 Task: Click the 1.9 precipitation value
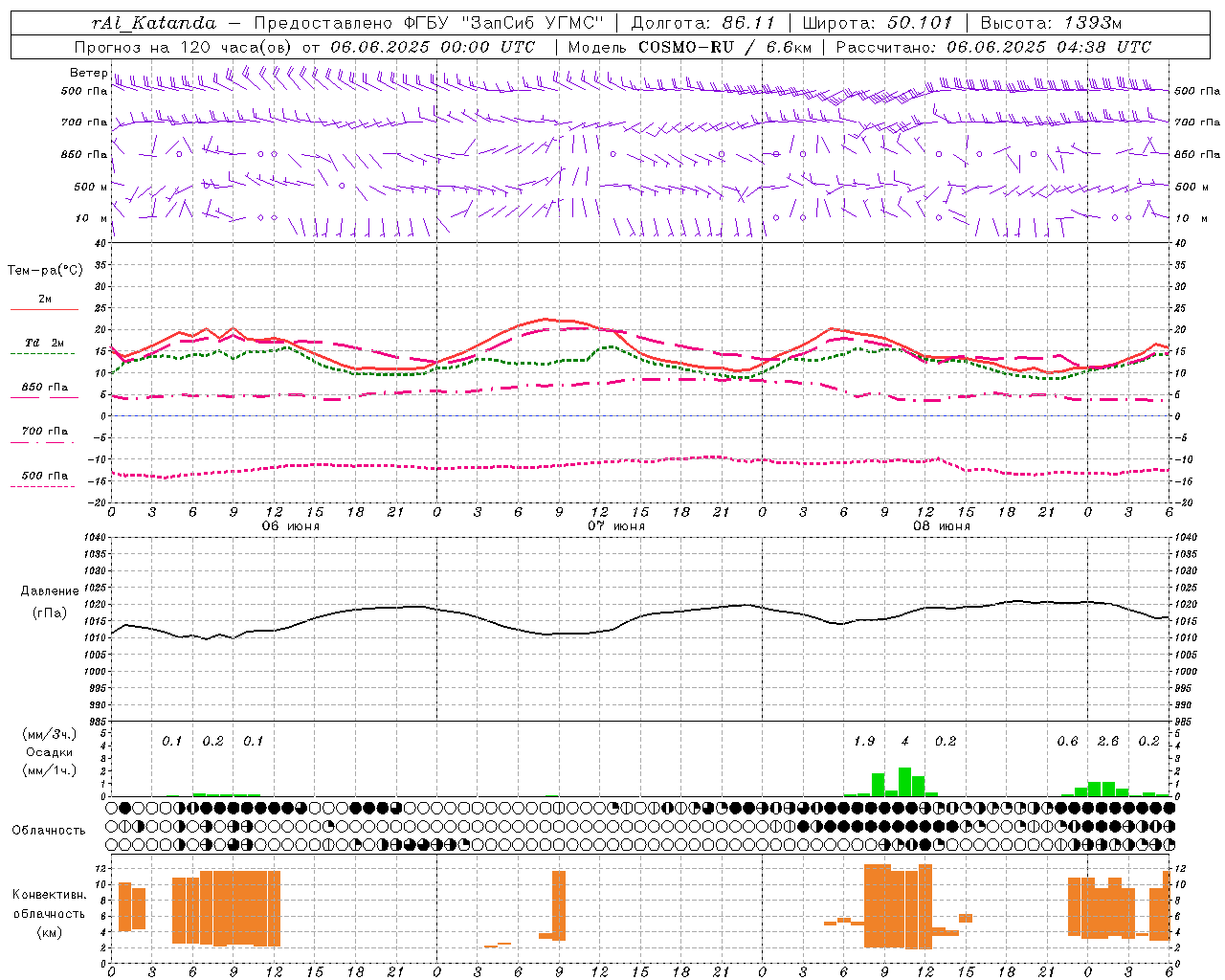tap(864, 742)
